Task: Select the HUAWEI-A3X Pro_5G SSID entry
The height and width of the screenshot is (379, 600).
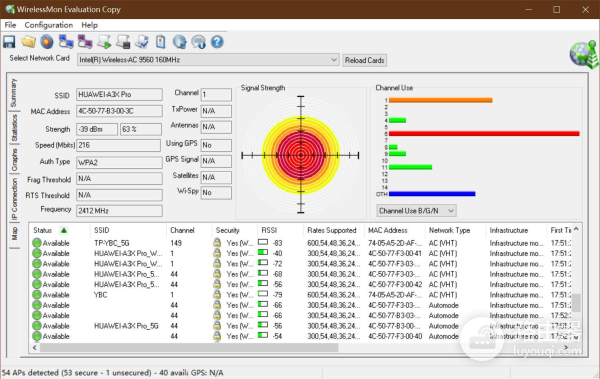Action: pyautogui.click(x=126, y=326)
